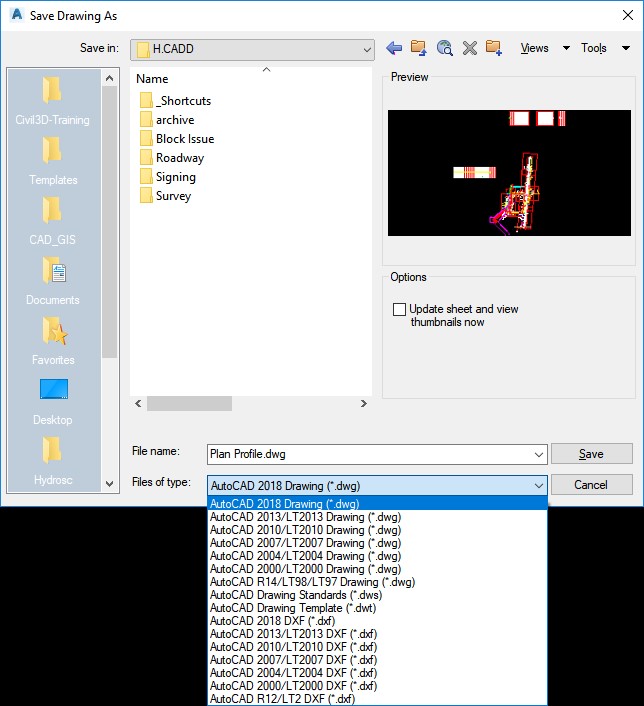644x706 pixels.
Task: Click the Search the Web icon
Action: [444, 48]
